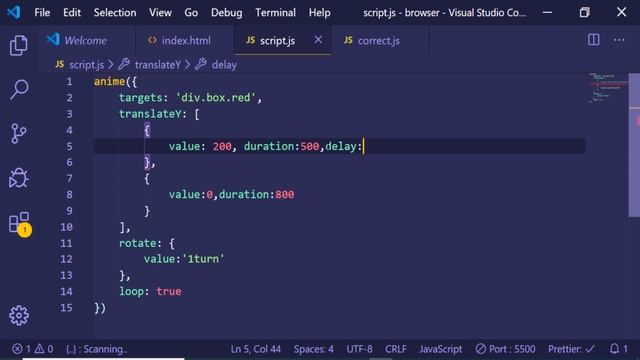Switch to the Welcome tab

[x=86, y=40]
